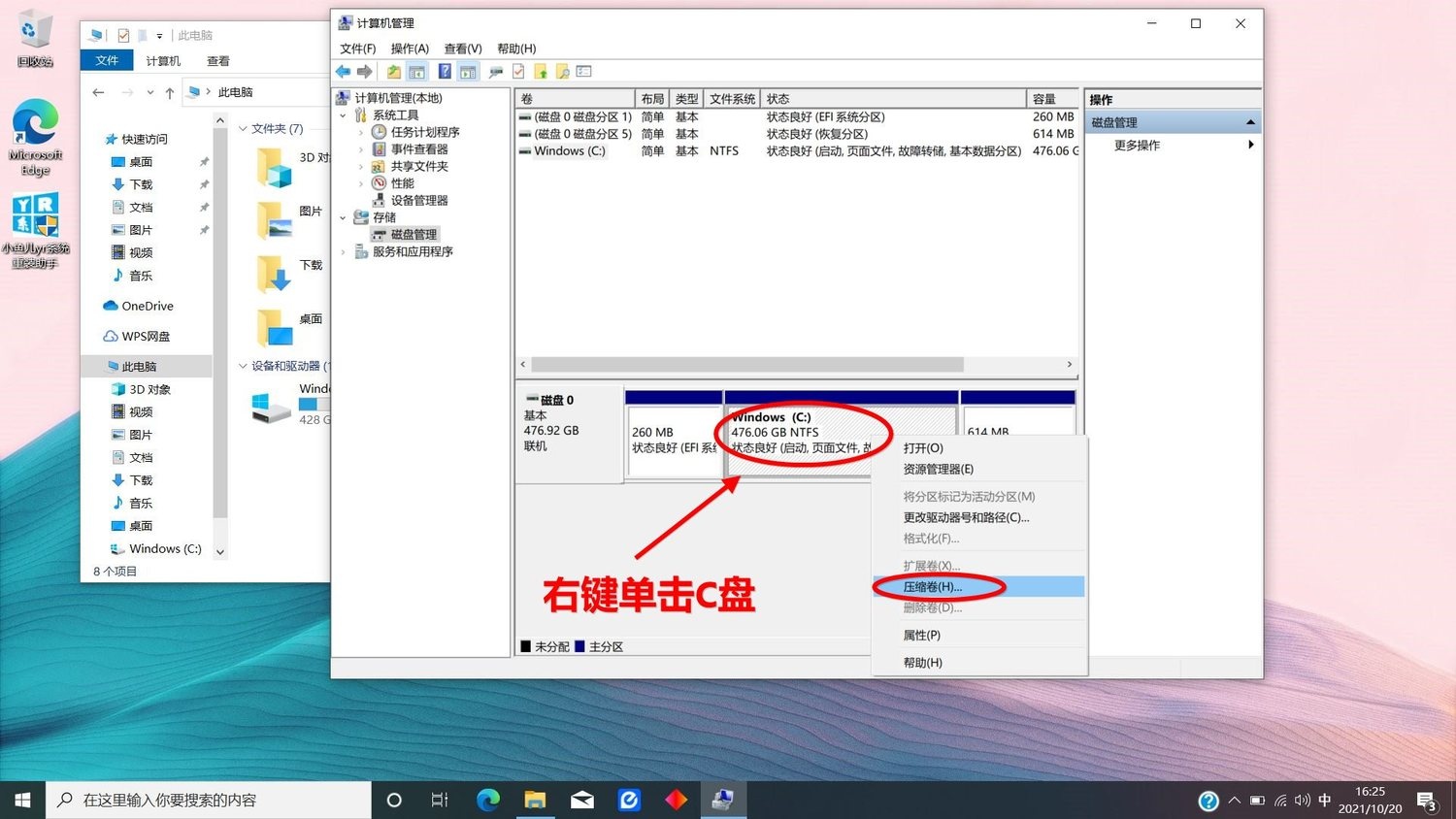
Task: Expand the 服务和应用程序 tree node
Action: (x=344, y=252)
